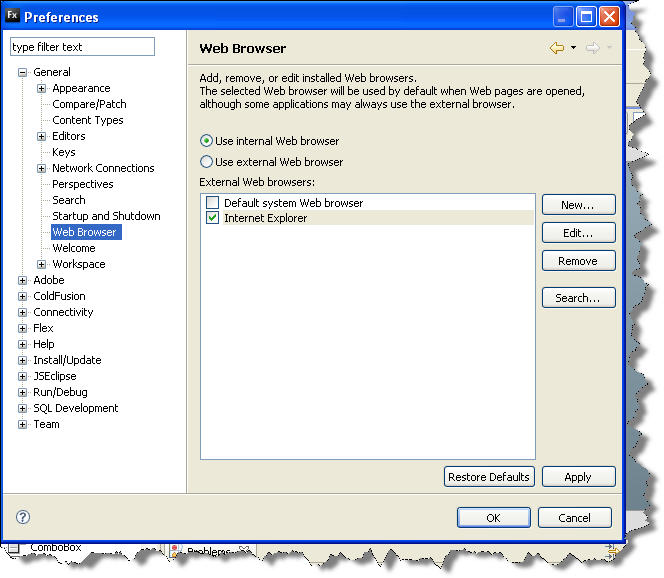Select Use internal Web browser option
The height and width of the screenshot is (578, 664).
point(207,141)
